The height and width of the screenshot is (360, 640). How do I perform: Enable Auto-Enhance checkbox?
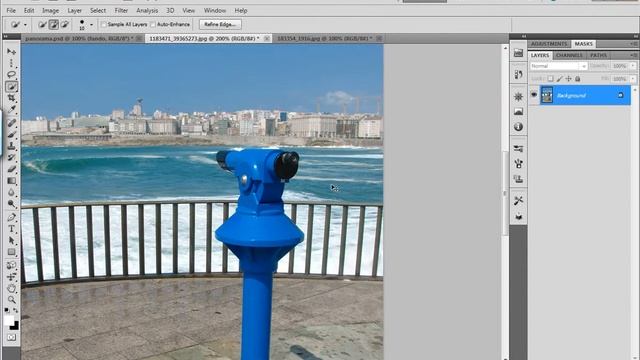pyautogui.click(x=153, y=24)
